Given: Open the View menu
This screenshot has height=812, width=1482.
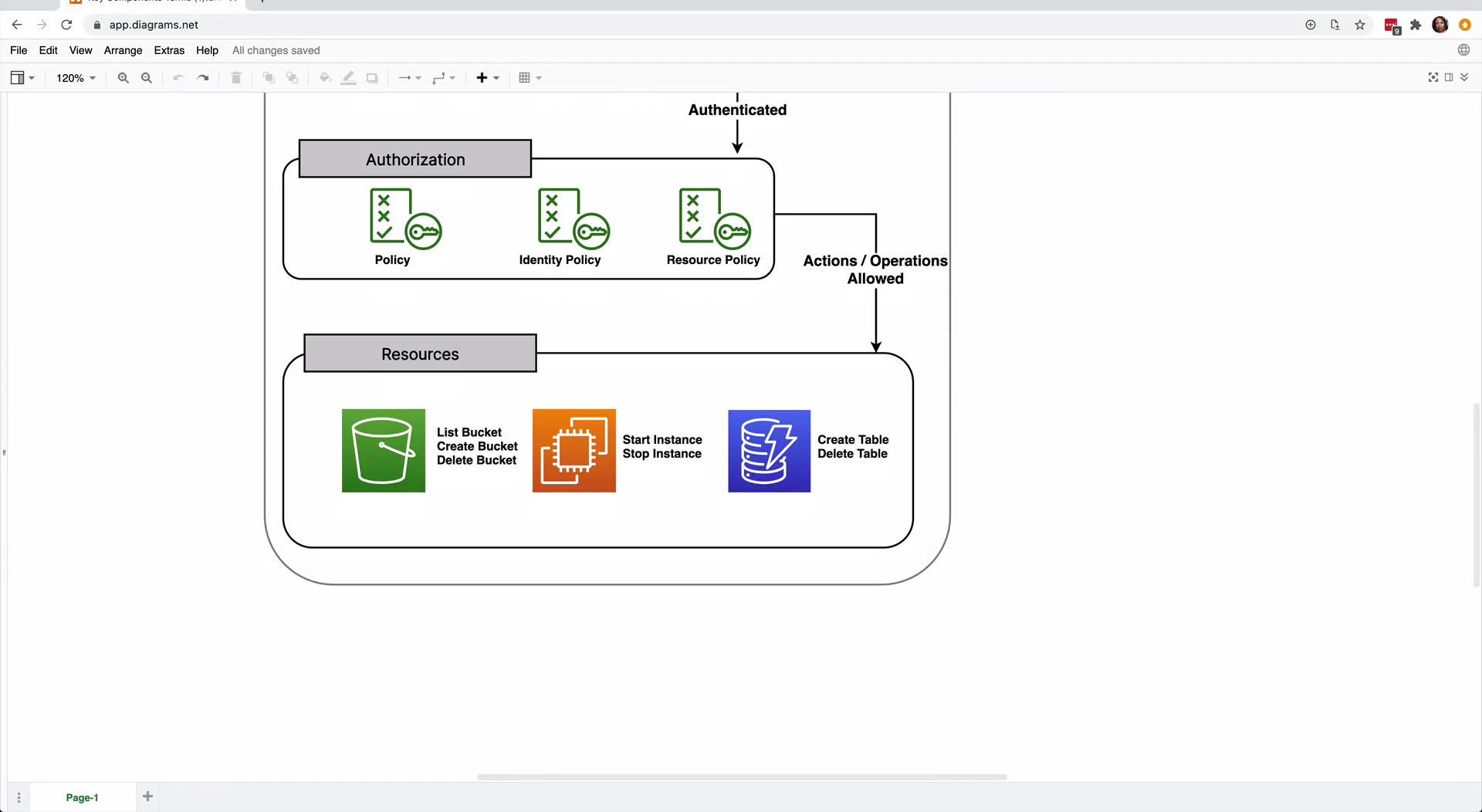Looking at the screenshot, I should coord(80,50).
